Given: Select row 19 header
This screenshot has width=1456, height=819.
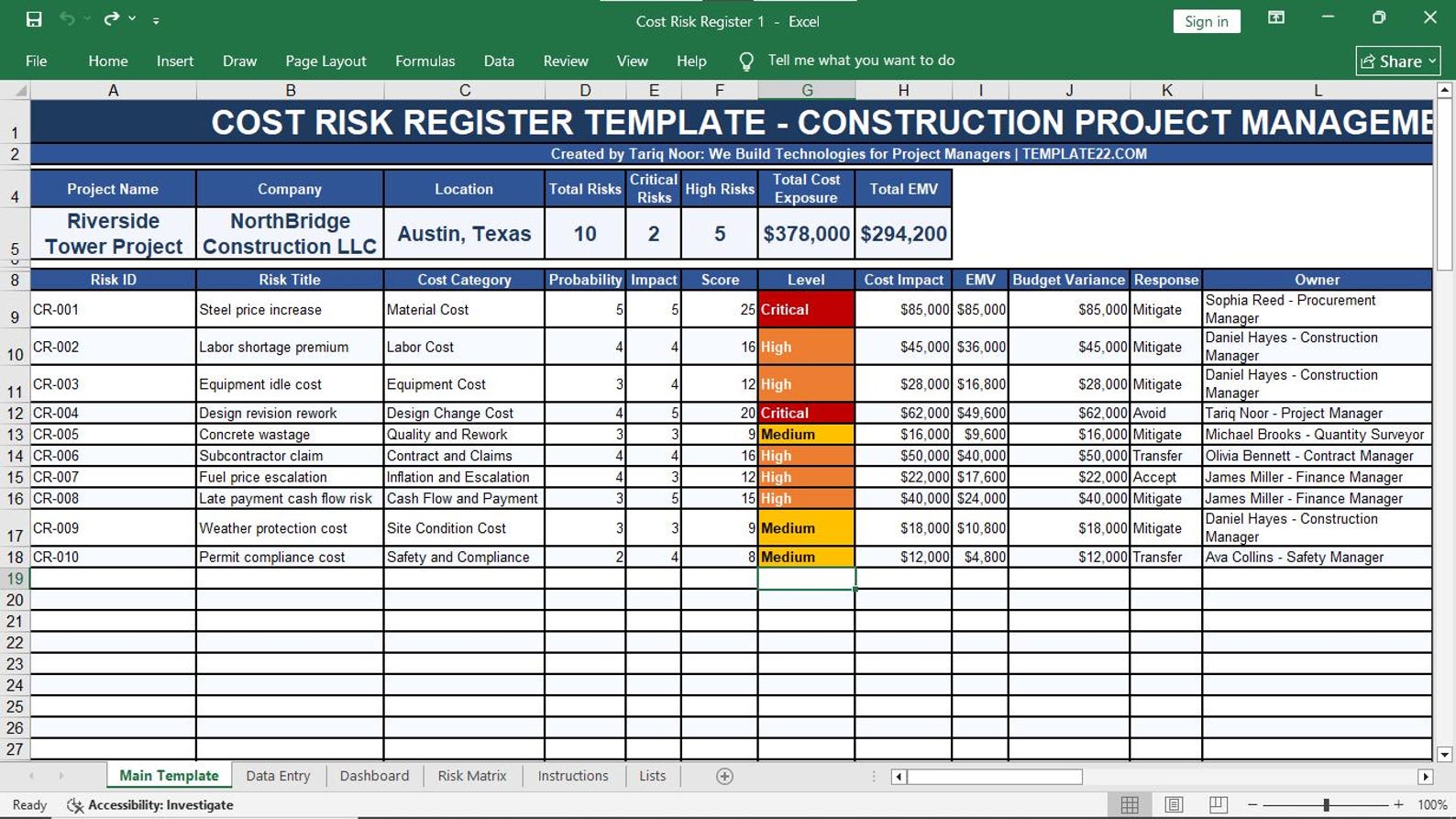Looking at the screenshot, I should 15,579.
